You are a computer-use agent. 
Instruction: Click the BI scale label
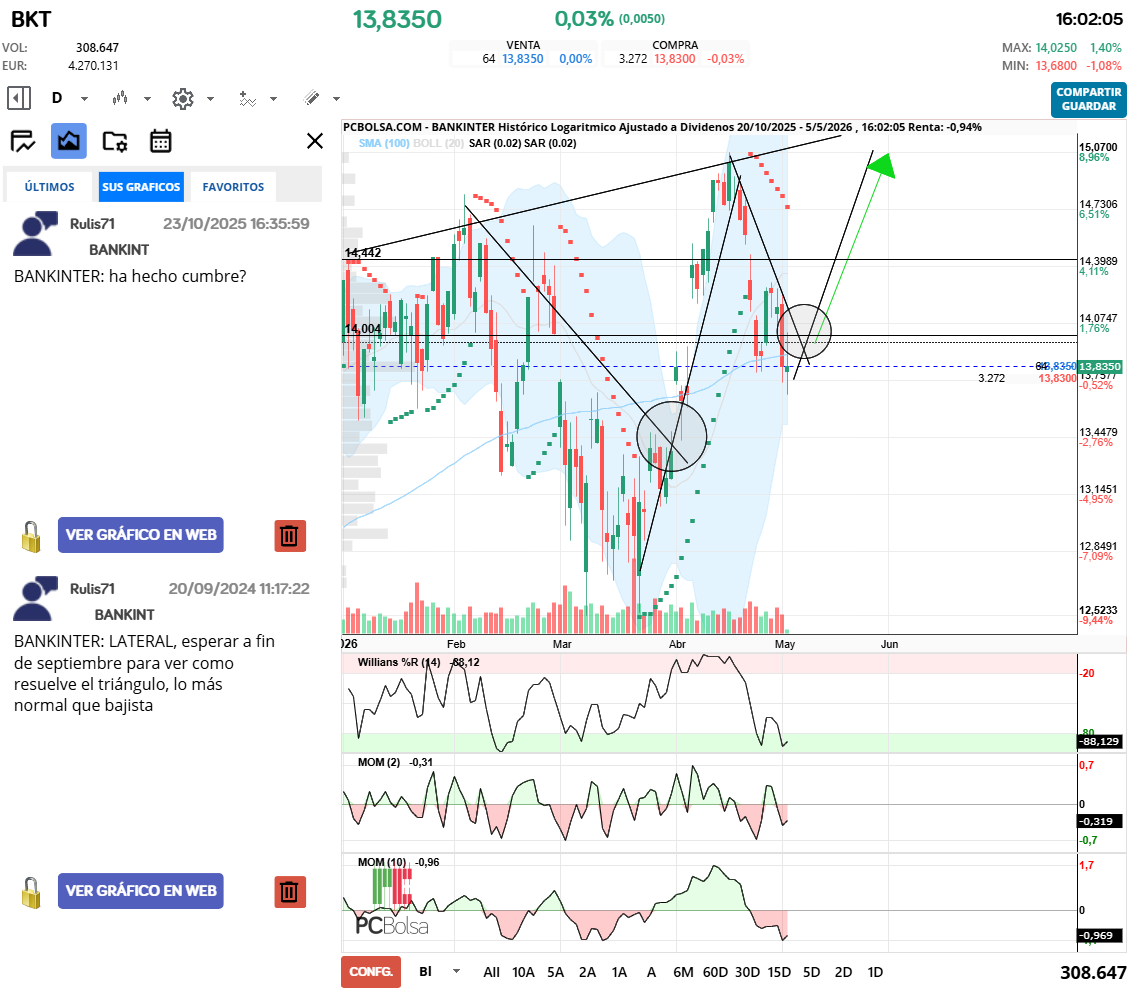point(425,972)
